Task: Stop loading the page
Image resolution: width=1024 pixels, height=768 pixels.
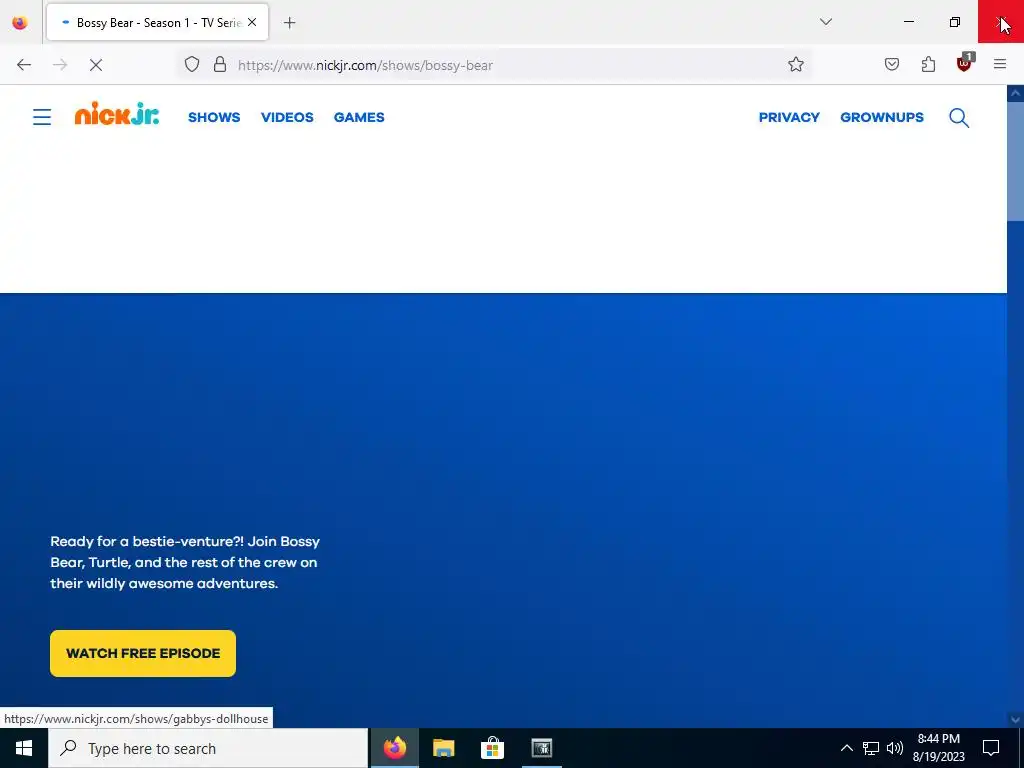Action: pyautogui.click(x=96, y=65)
